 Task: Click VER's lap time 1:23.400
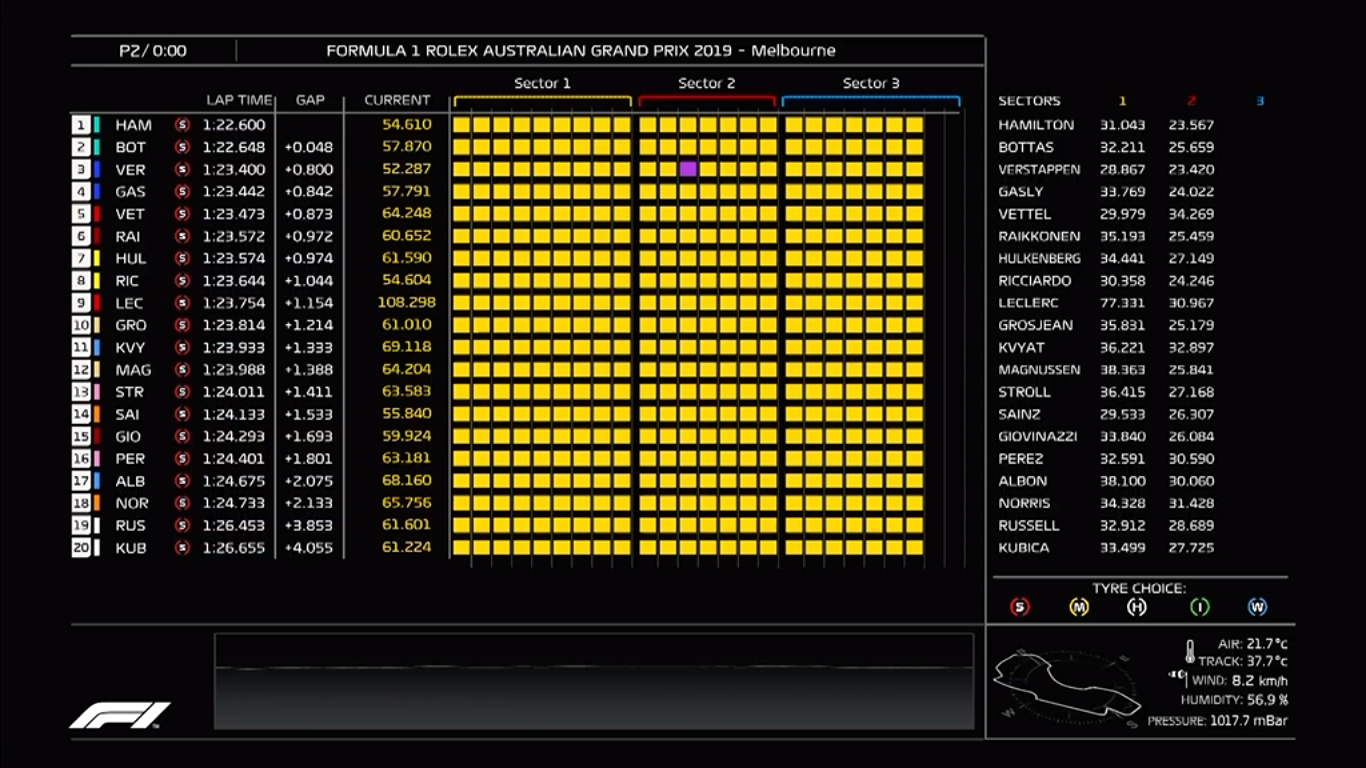234,169
